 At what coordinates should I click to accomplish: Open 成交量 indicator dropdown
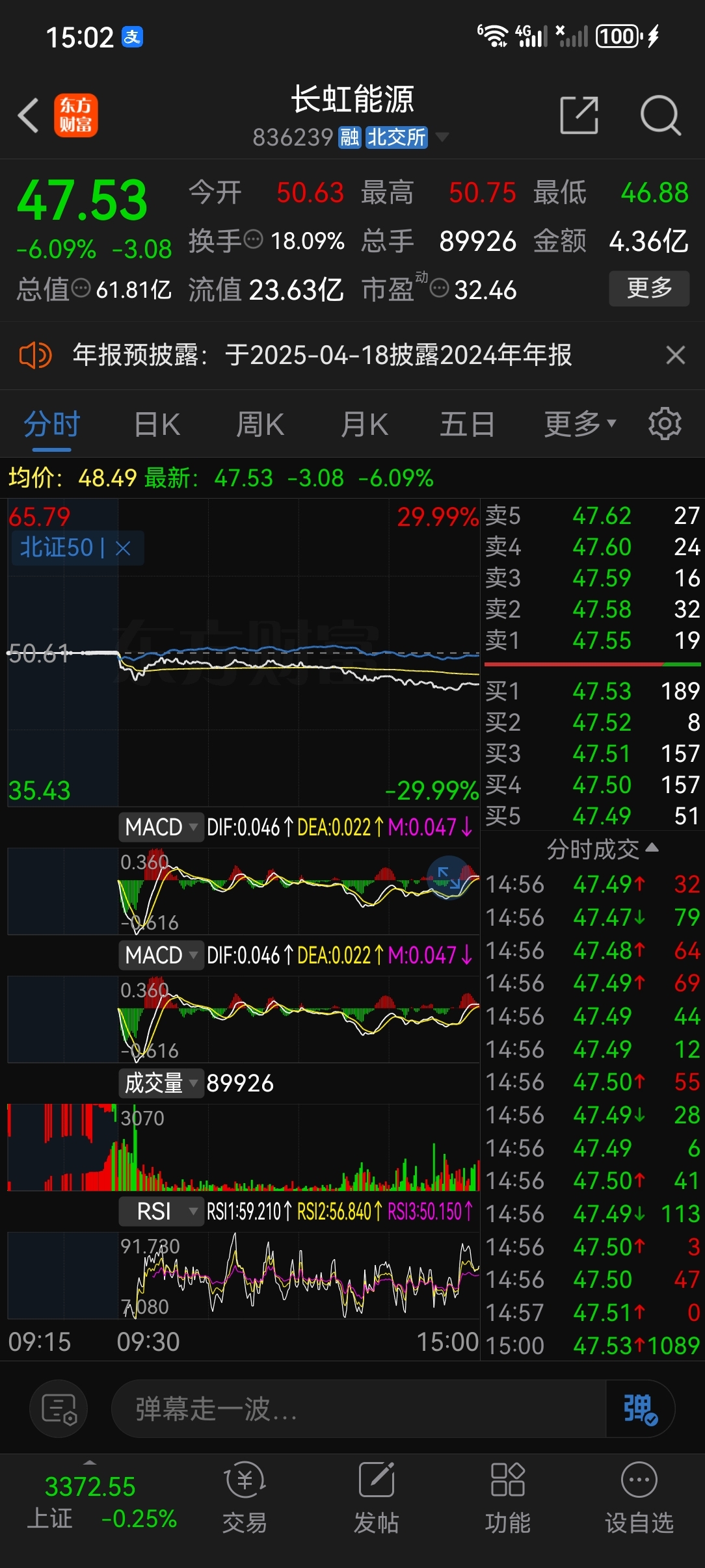161,1083
